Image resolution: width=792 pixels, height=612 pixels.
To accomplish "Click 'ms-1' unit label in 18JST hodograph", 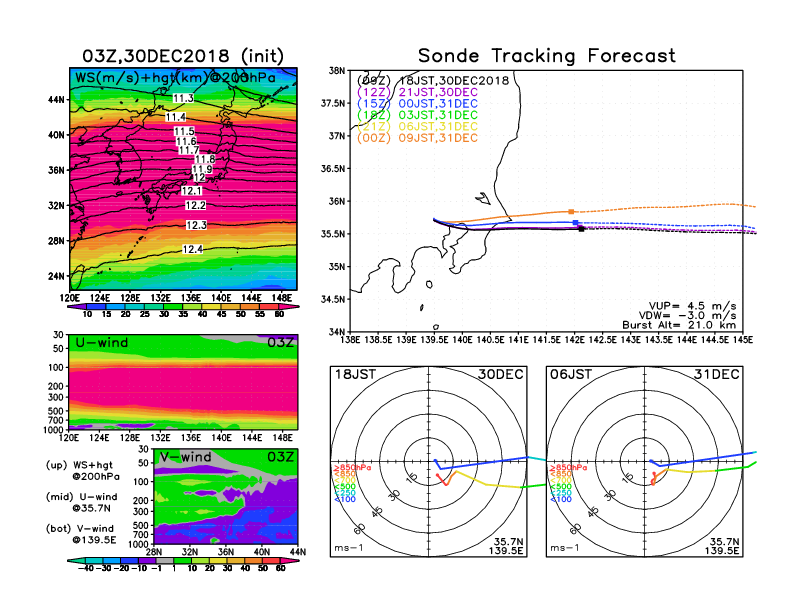I will pyautogui.click(x=349, y=548).
